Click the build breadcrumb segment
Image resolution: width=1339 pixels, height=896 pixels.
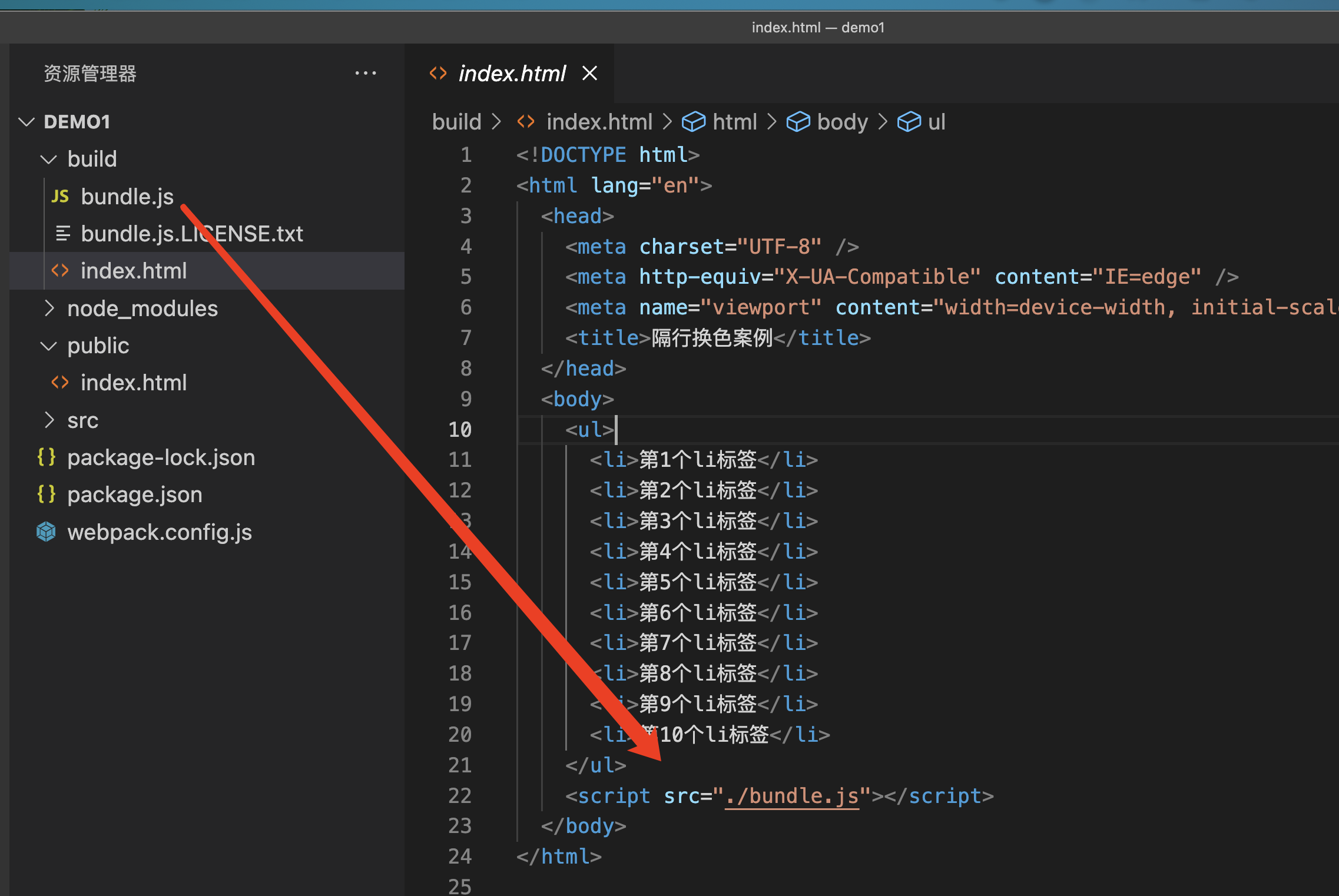pyautogui.click(x=457, y=122)
